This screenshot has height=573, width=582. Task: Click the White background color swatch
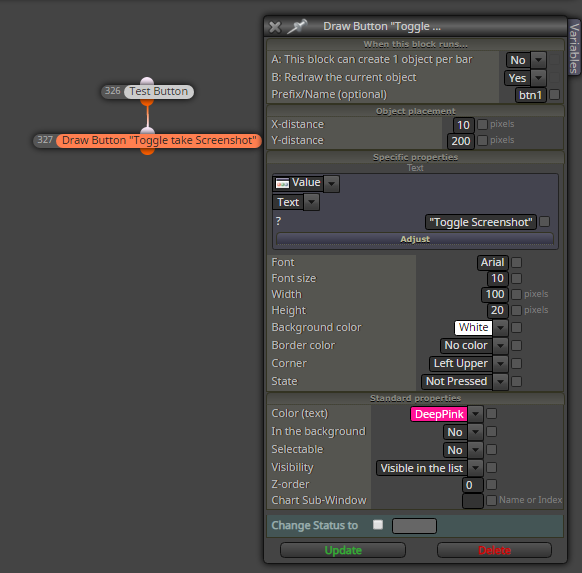click(473, 327)
